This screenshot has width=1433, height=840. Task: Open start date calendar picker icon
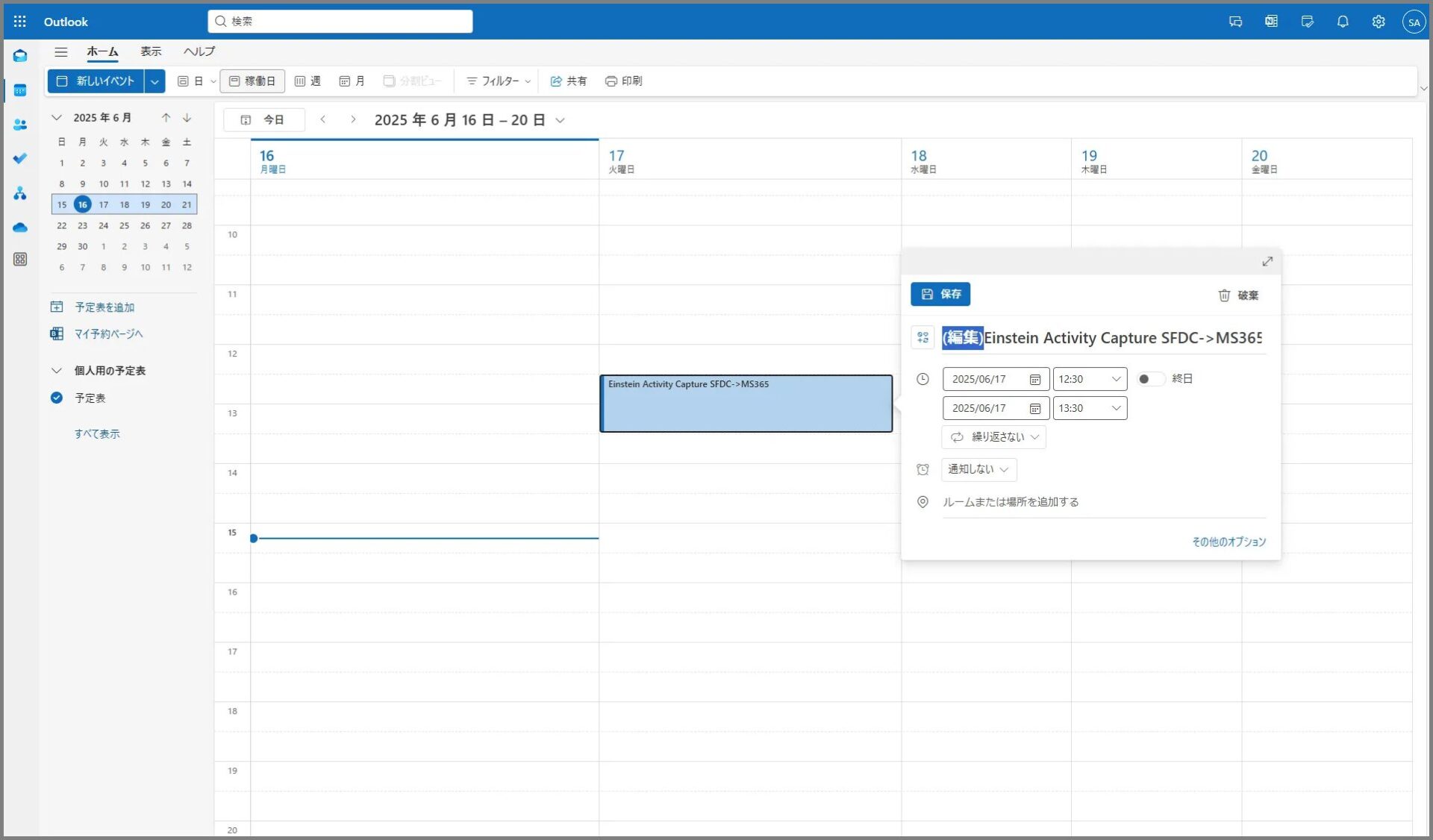(x=1034, y=379)
